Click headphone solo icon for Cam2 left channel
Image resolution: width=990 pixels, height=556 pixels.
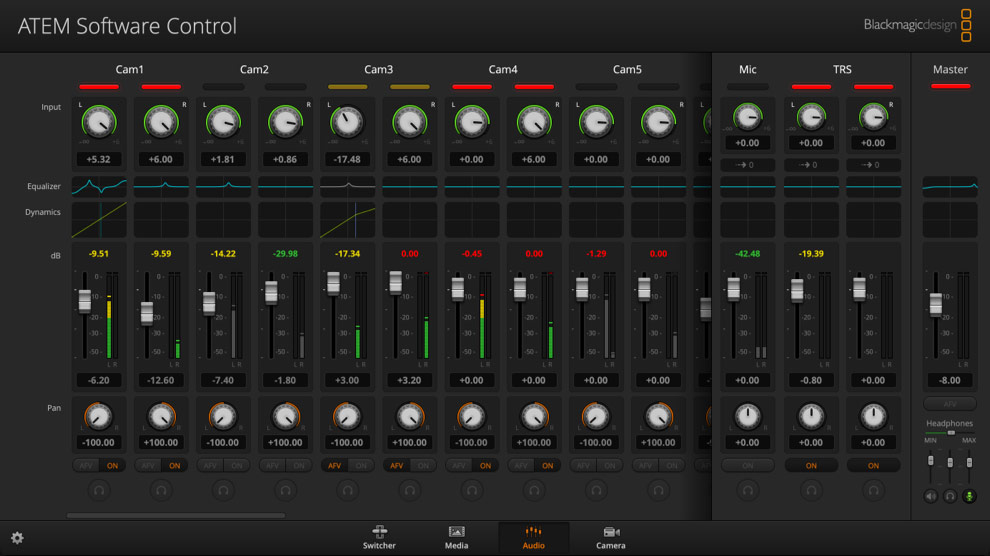tap(223, 490)
